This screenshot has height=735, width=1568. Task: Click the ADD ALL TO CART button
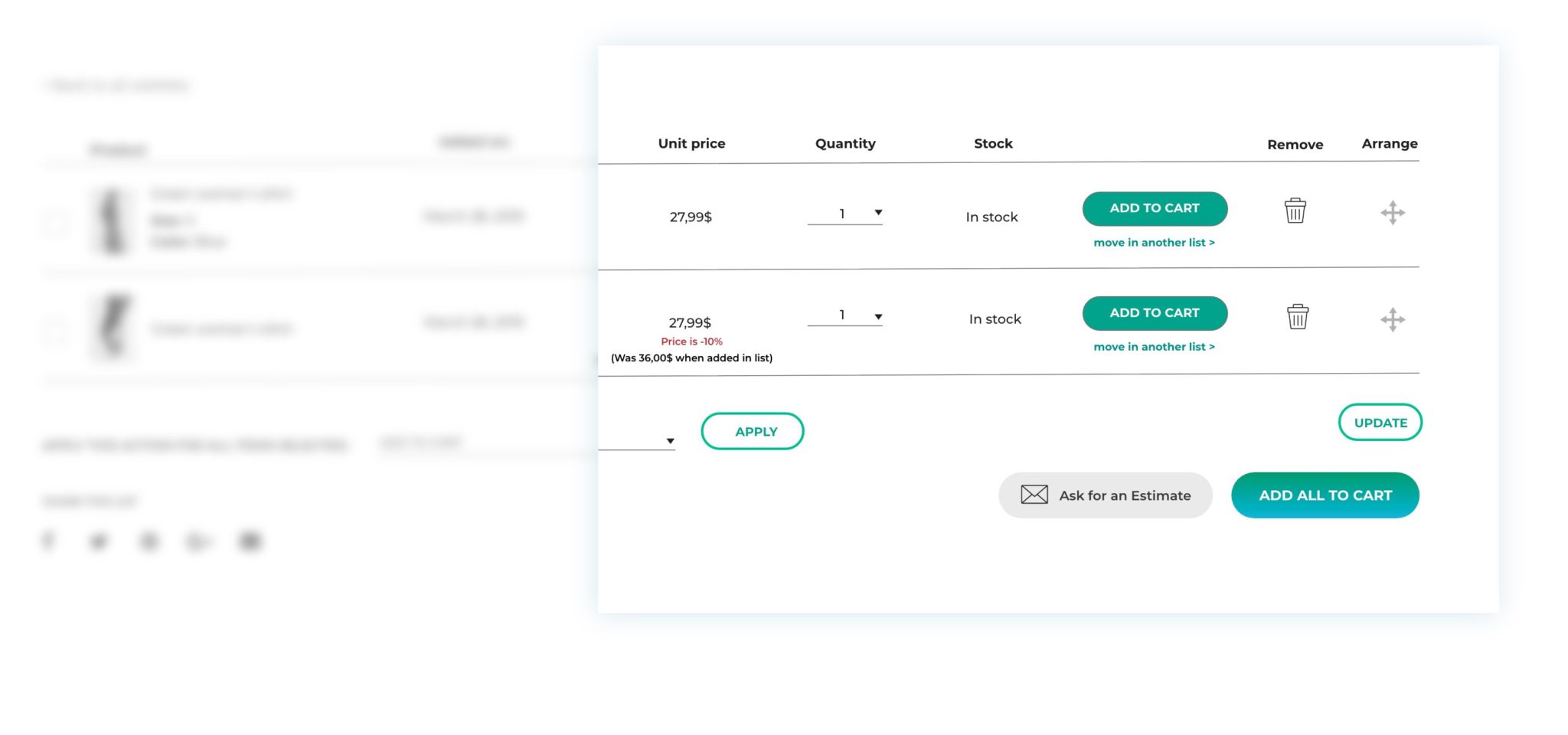coord(1325,495)
